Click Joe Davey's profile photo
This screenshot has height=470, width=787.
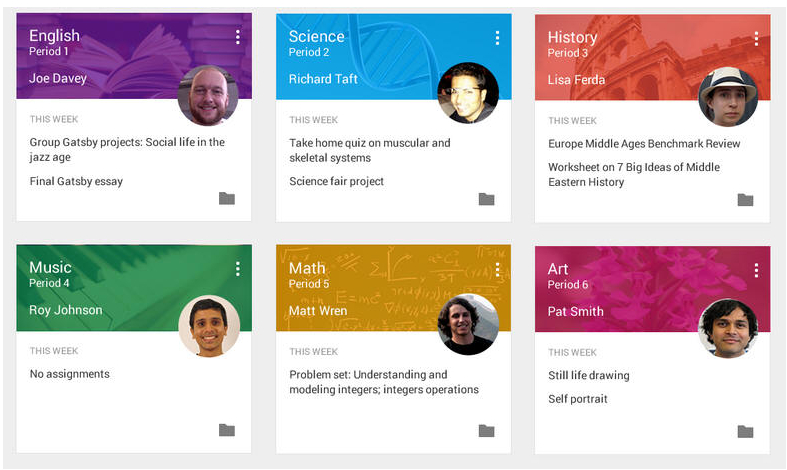tap(207, 96)
